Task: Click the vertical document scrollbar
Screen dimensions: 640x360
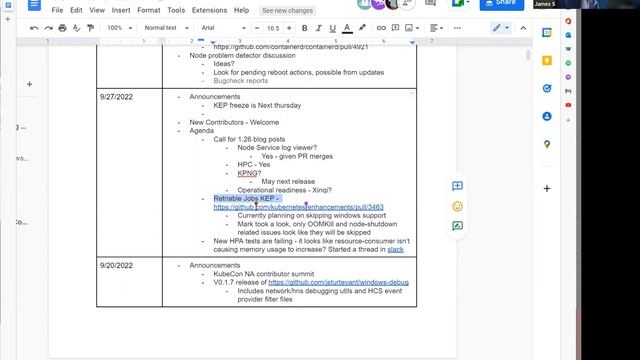Action: [528, 55]
